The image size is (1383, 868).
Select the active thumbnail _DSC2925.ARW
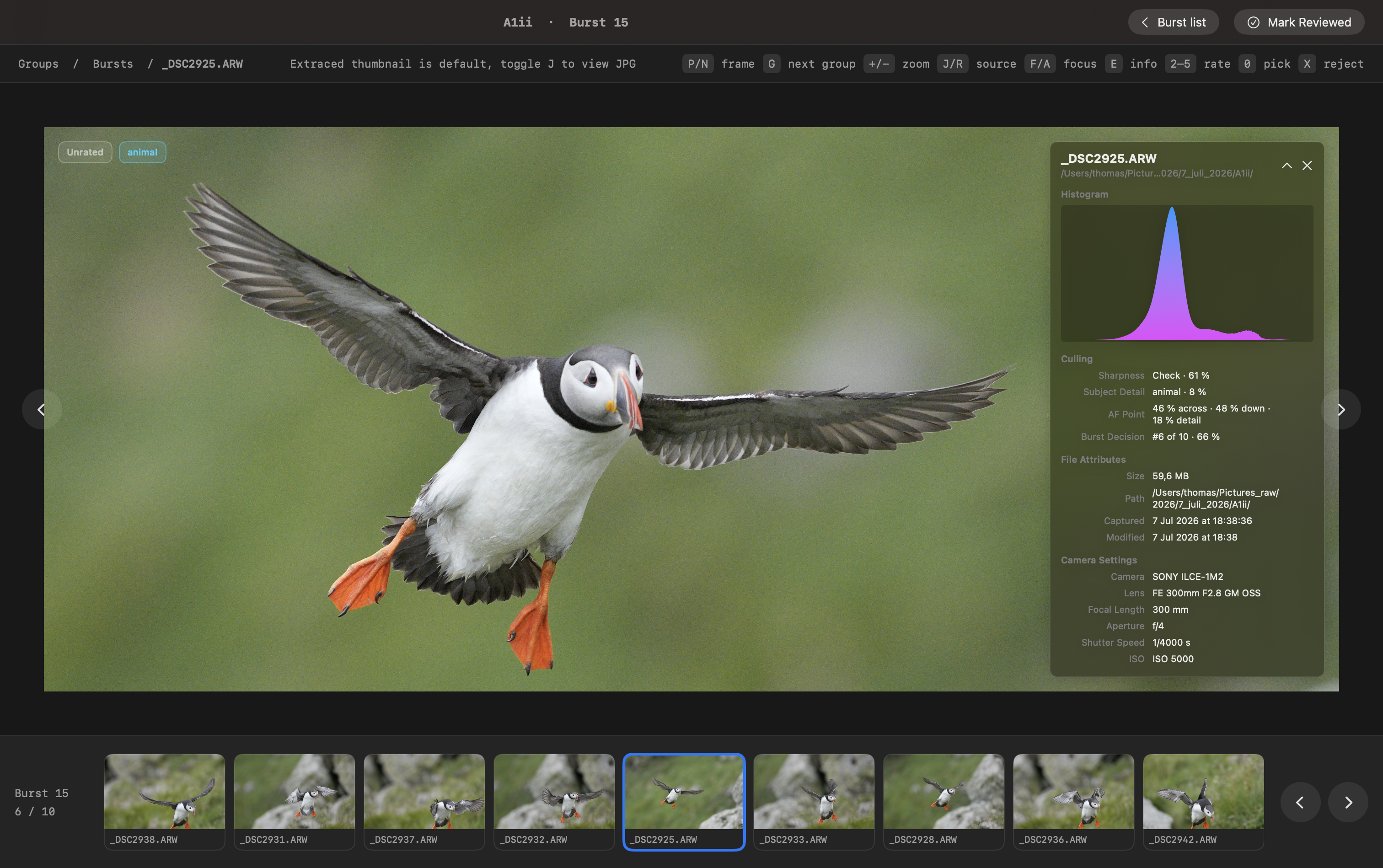(684, 801)
